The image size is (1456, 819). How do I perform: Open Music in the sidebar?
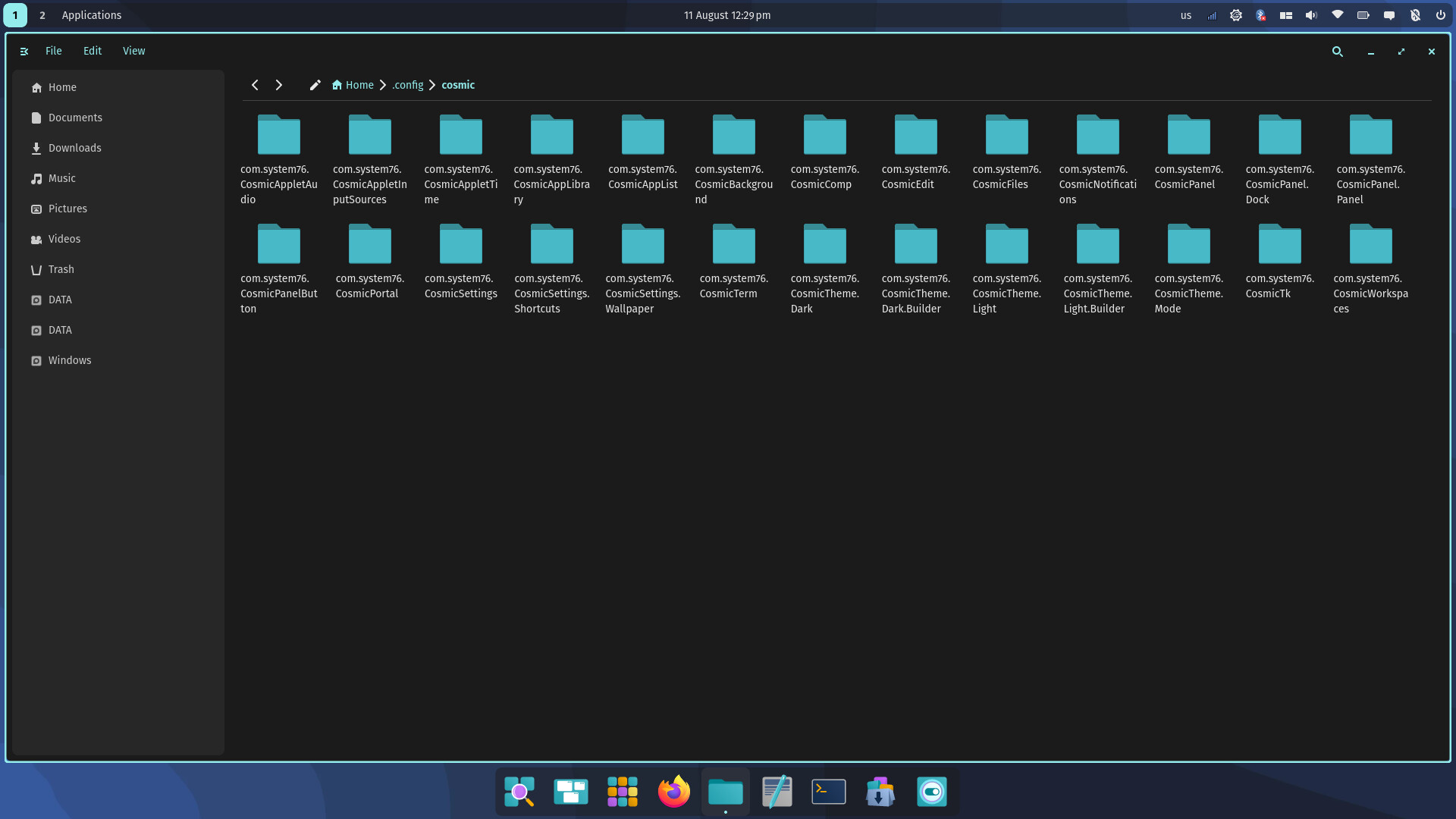pos(118,178)
